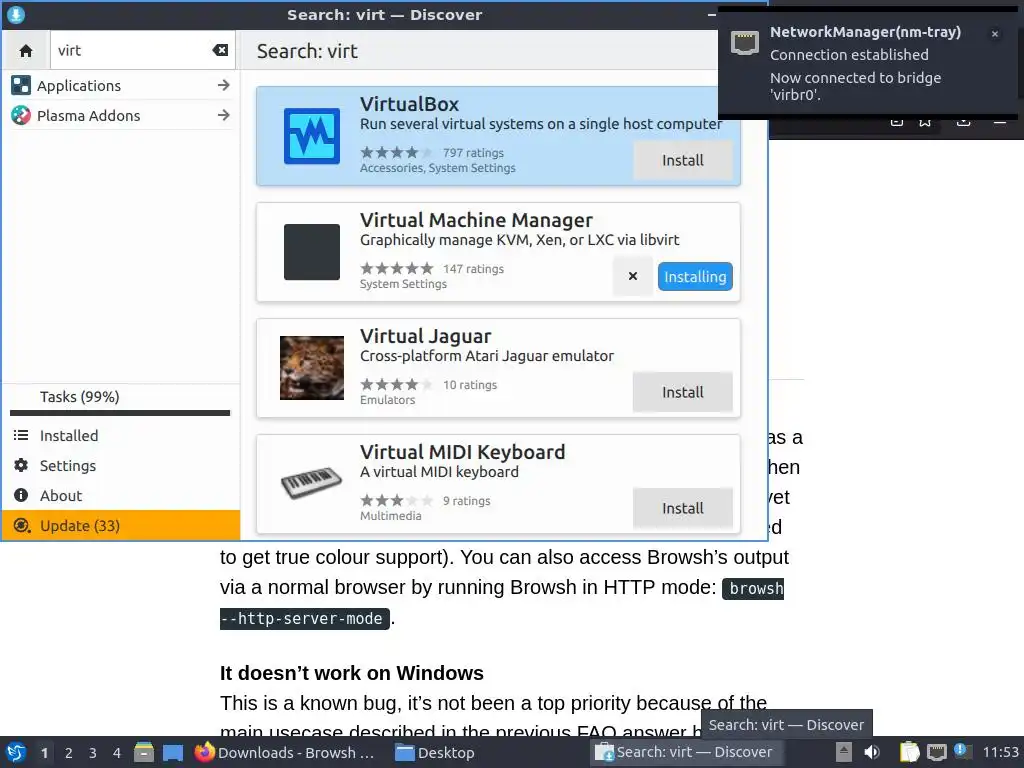Install VirtualBox

[x=682, y=160]
